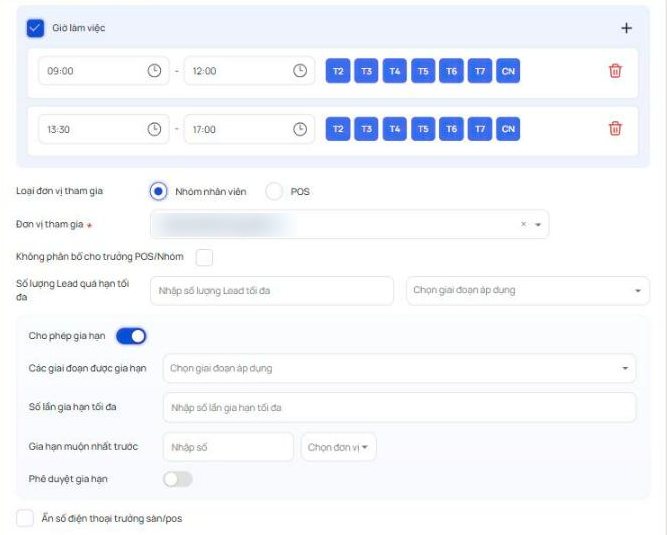Toggle T2 in the 13:30 - 17:00 row
The image size is (667, 535).
[338, 129]
